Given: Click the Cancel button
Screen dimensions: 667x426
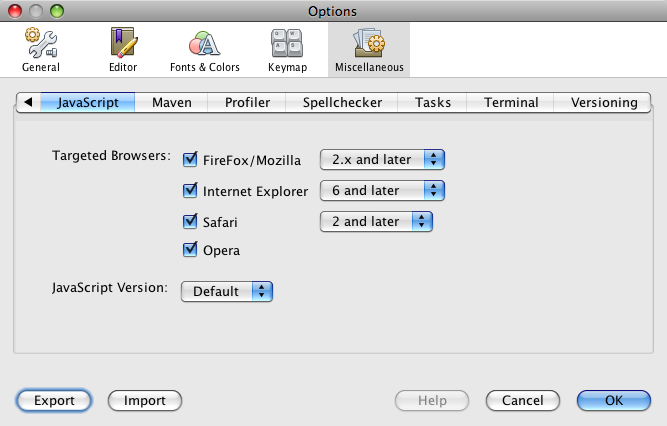Looking at the screenshot, I should (523, 400).
